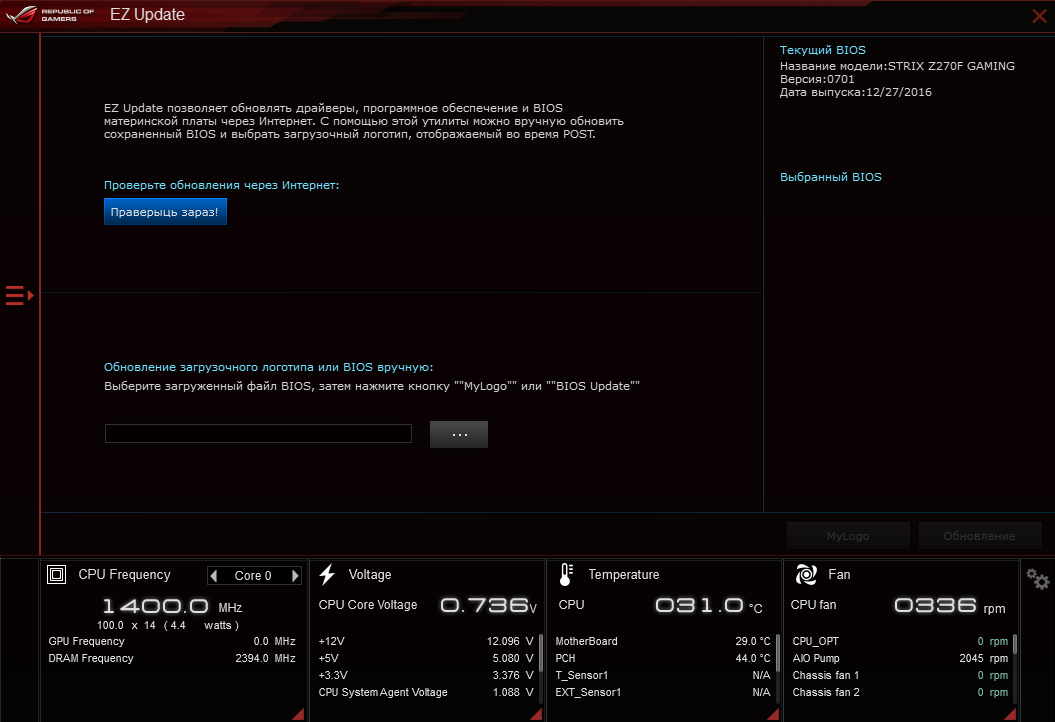Switch to next core with right arrow
The image size is (1055, 722).
point(295,575)
